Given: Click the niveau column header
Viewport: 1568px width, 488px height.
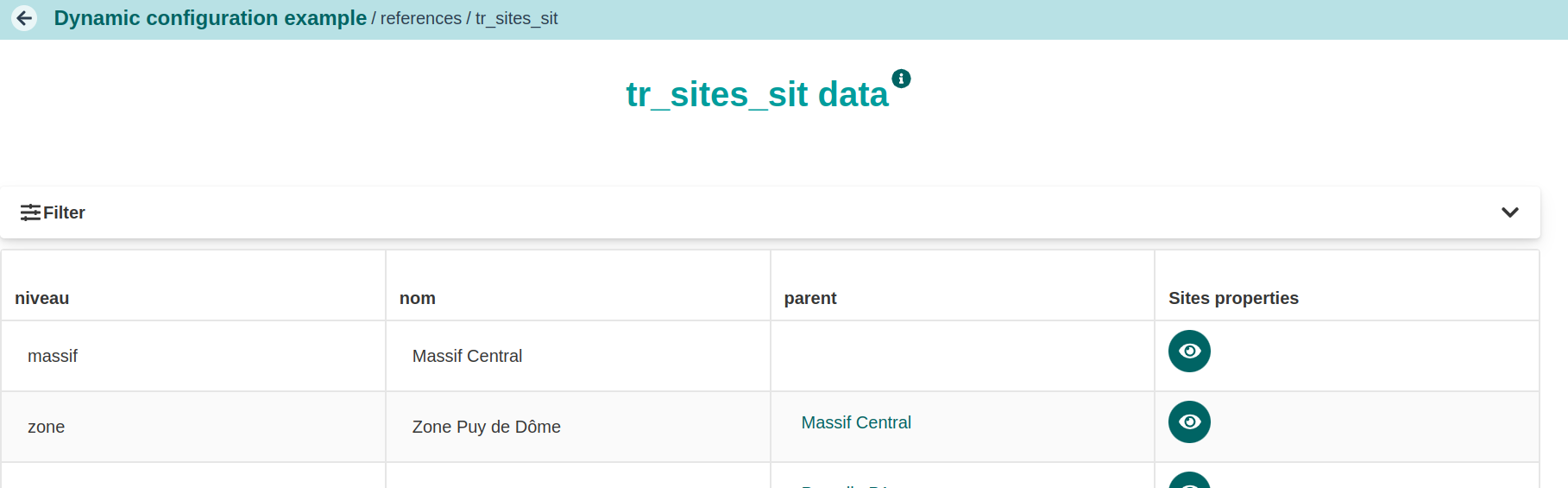Looking at the screenshot, I should (42, 298).
